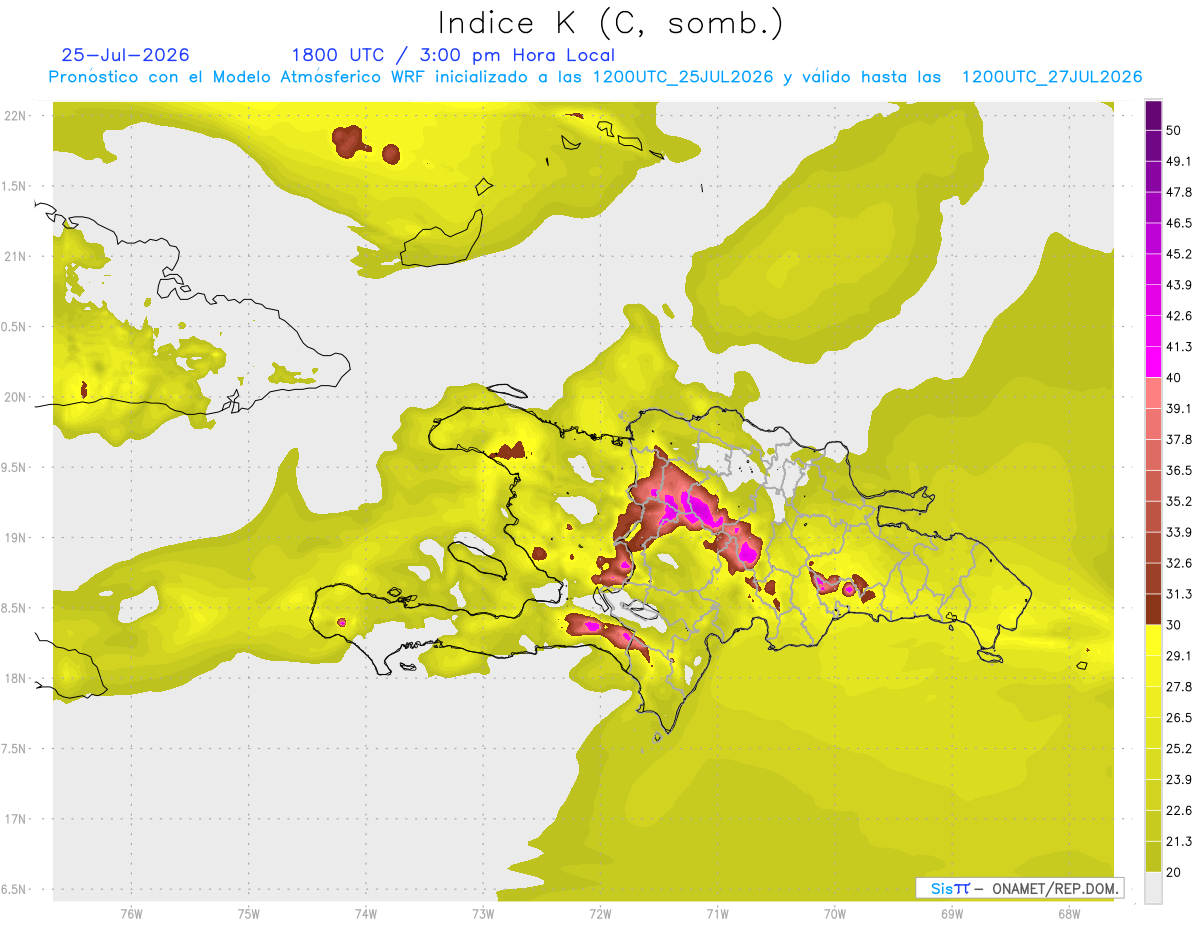Pick the bright yellow swatch between 29.1 and 30

coord(1153,640)
